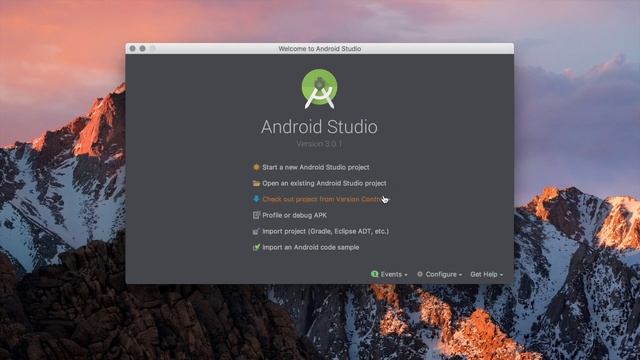Click the Android Studio logo
Viewport: 640px width, 360px height.
coord(320,89)
